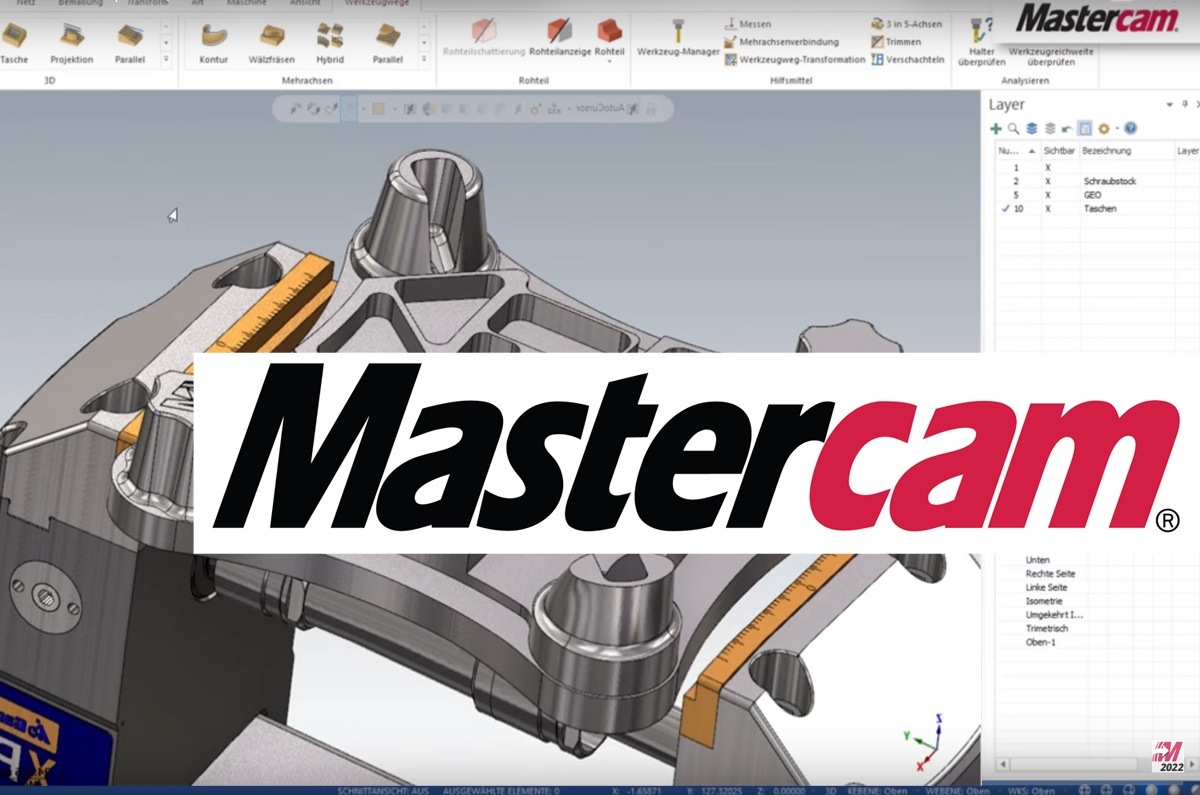Select the Oben-1 plane
This screenshot has height=795, width=1200.
tap(1040, 642)
